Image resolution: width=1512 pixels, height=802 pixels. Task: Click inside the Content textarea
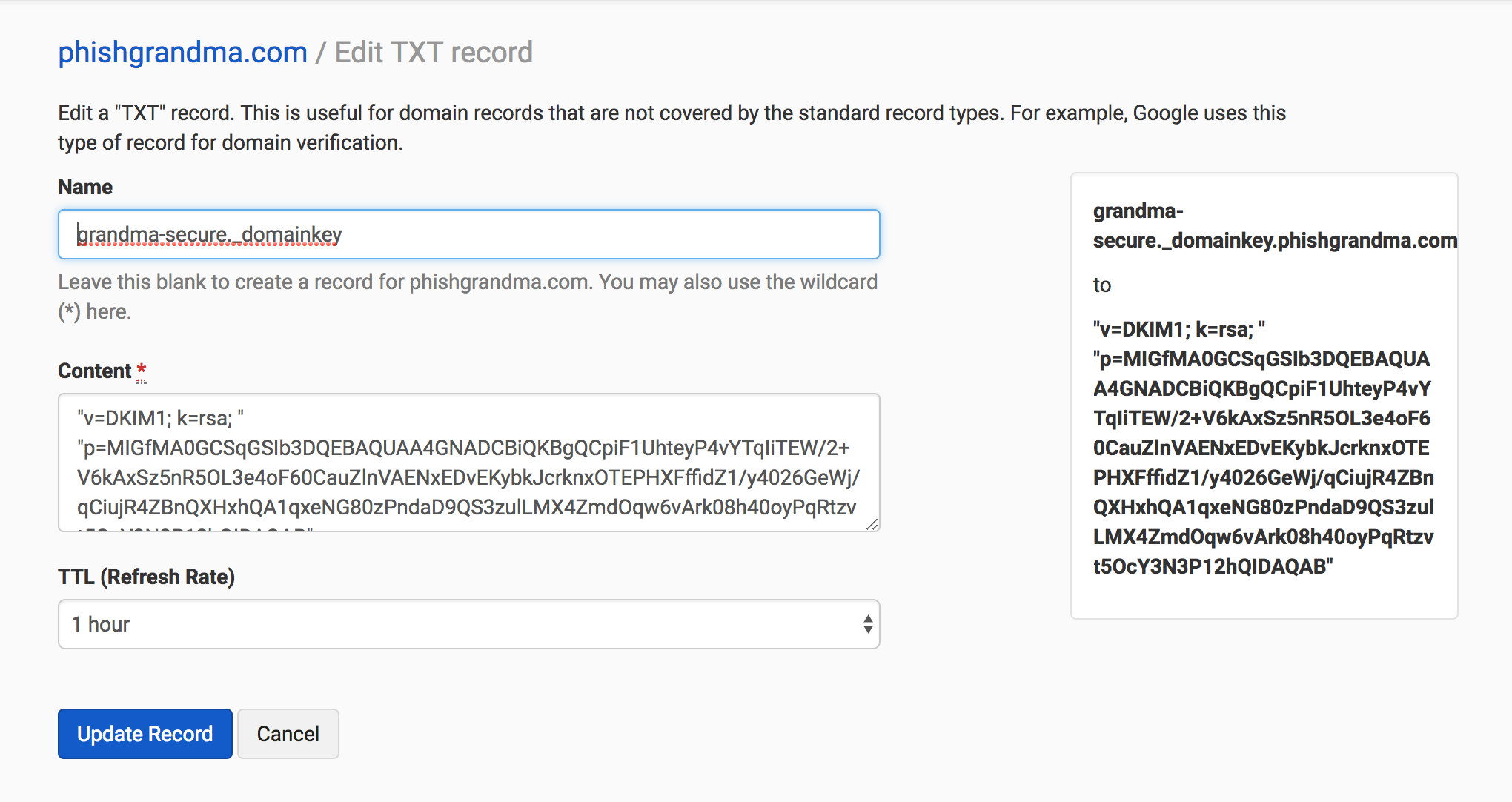point(469,463)
